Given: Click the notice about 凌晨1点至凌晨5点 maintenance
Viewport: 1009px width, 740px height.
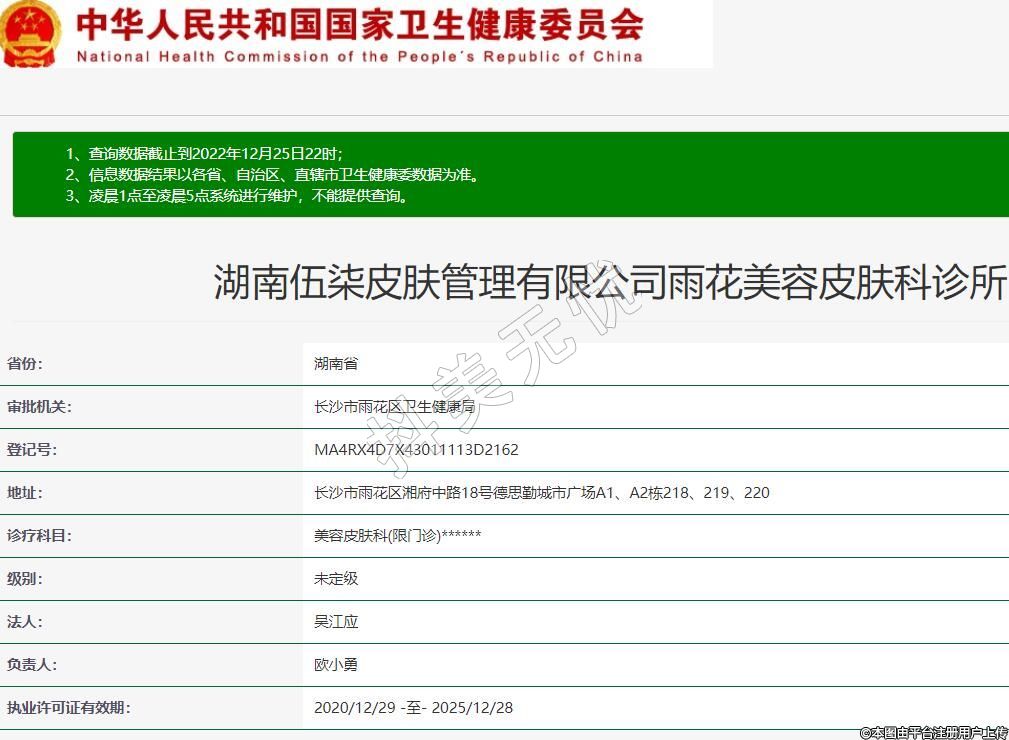Looking at the screenshot, I should click(237, 196).
